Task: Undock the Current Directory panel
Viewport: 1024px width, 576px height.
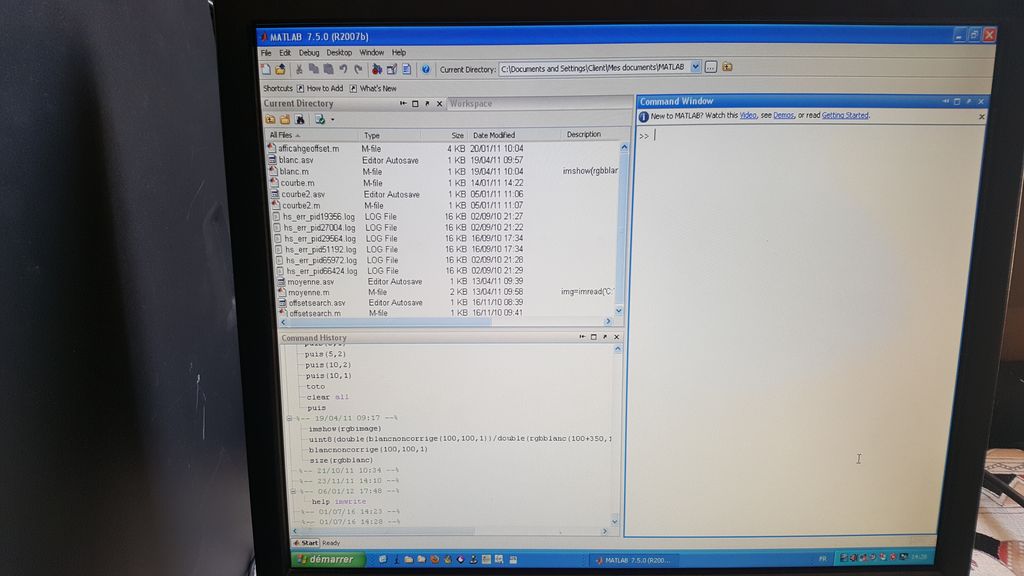Action: [427, 103]
